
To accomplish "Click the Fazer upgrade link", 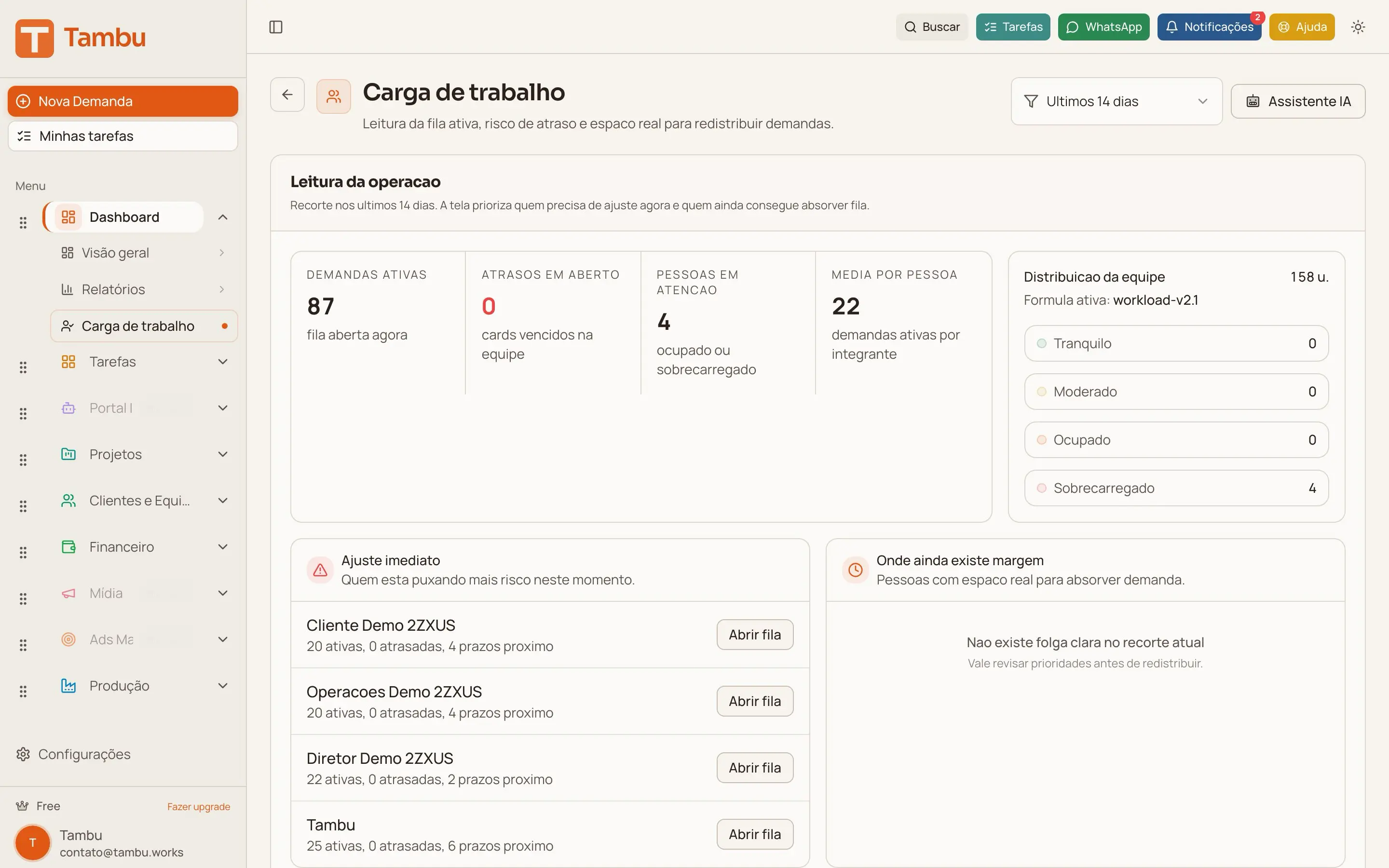I will pos(198,806).
